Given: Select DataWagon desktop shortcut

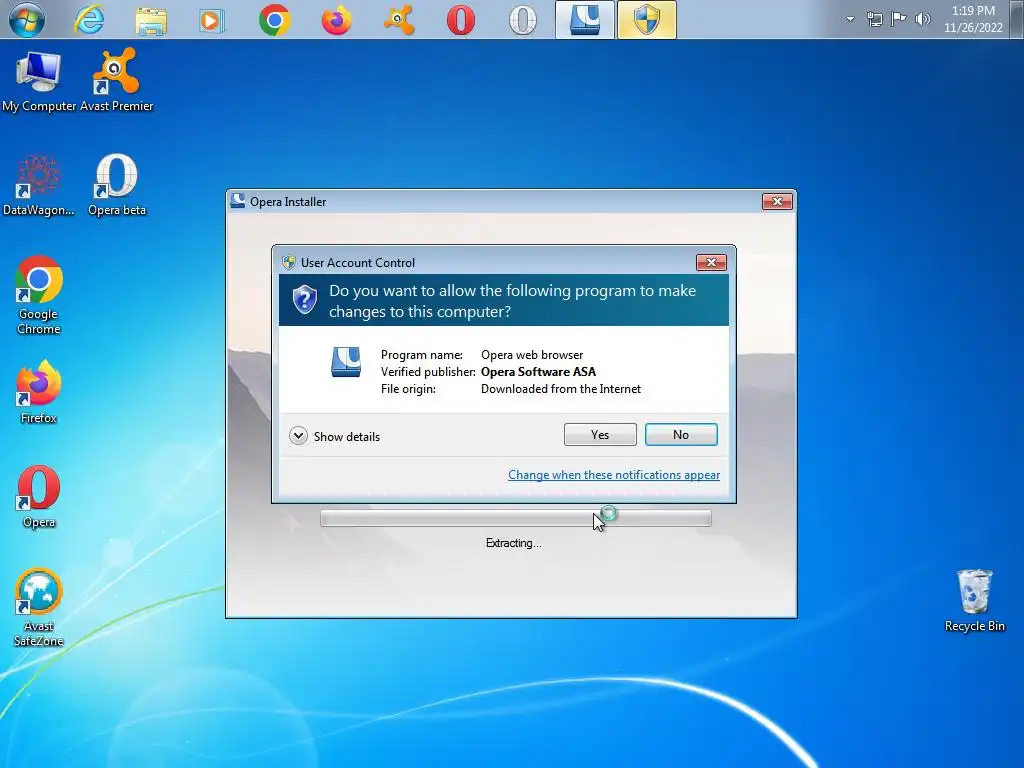Looking at the screenshot, I should pyautogui.click(x=39, y=185).
